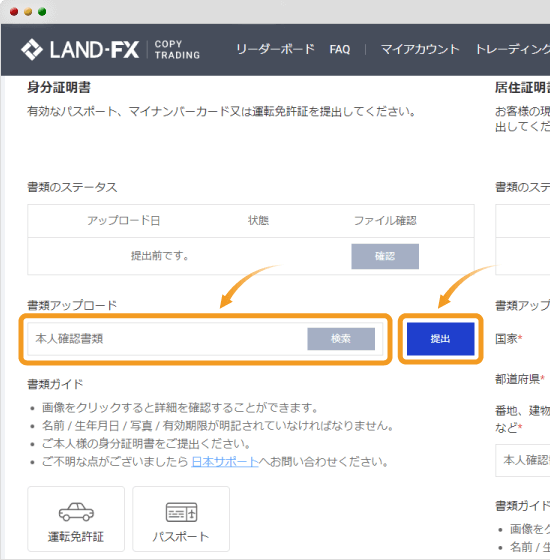Click the macOS red close window button
Image resolution: width=550 pixels, height=560 pixels.
pos(14,12)
